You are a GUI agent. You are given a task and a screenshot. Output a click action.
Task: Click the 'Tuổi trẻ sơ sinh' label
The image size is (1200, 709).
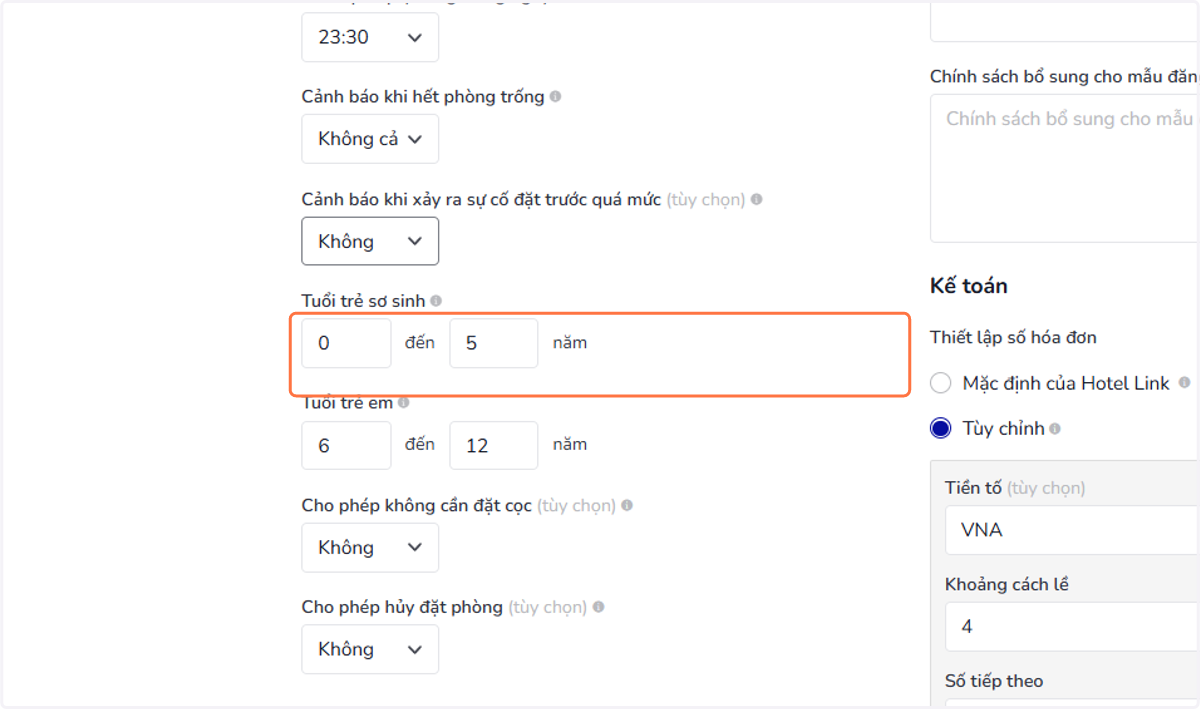pos(363,300)
